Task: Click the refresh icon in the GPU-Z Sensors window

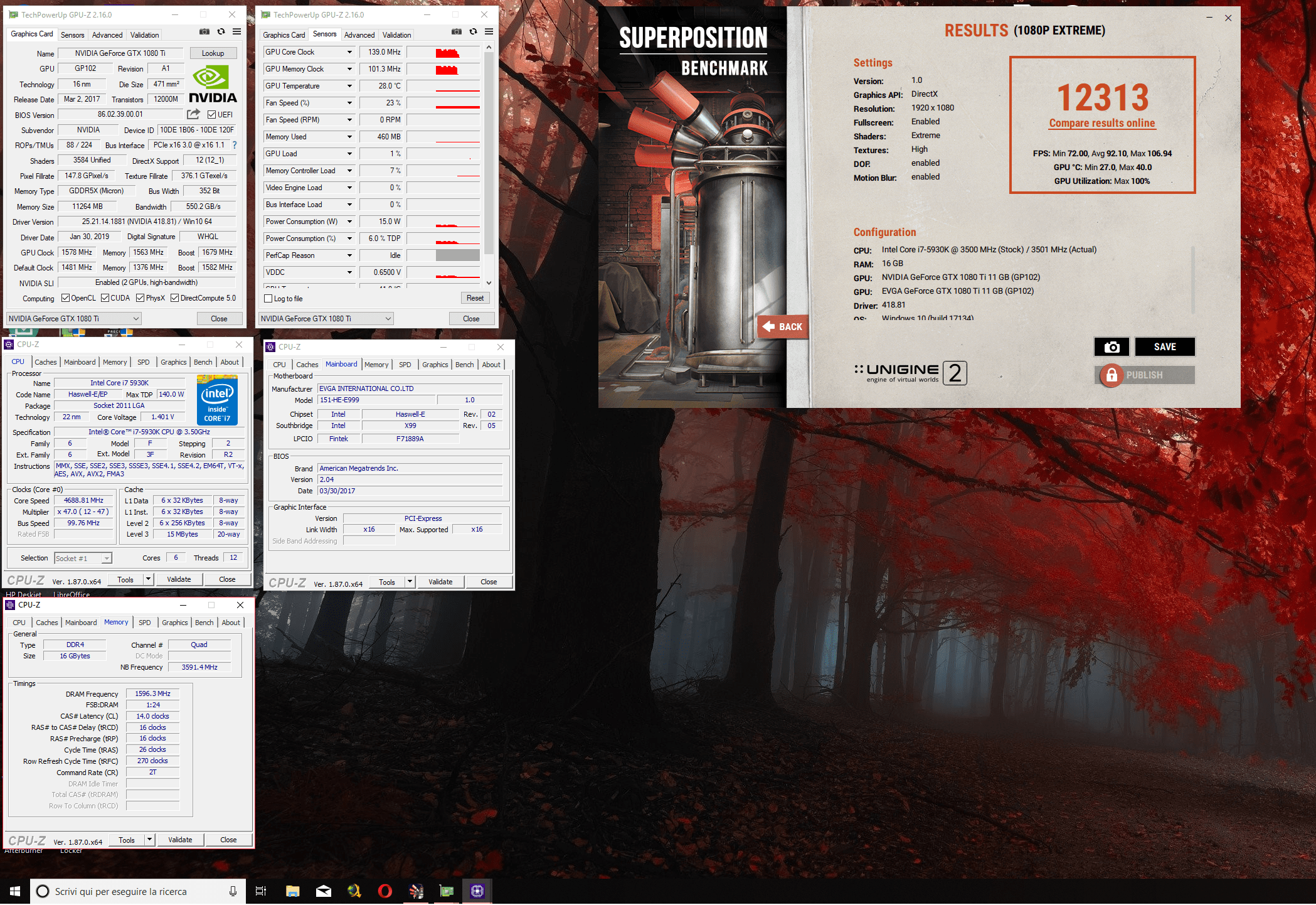Action: (473, 32)
